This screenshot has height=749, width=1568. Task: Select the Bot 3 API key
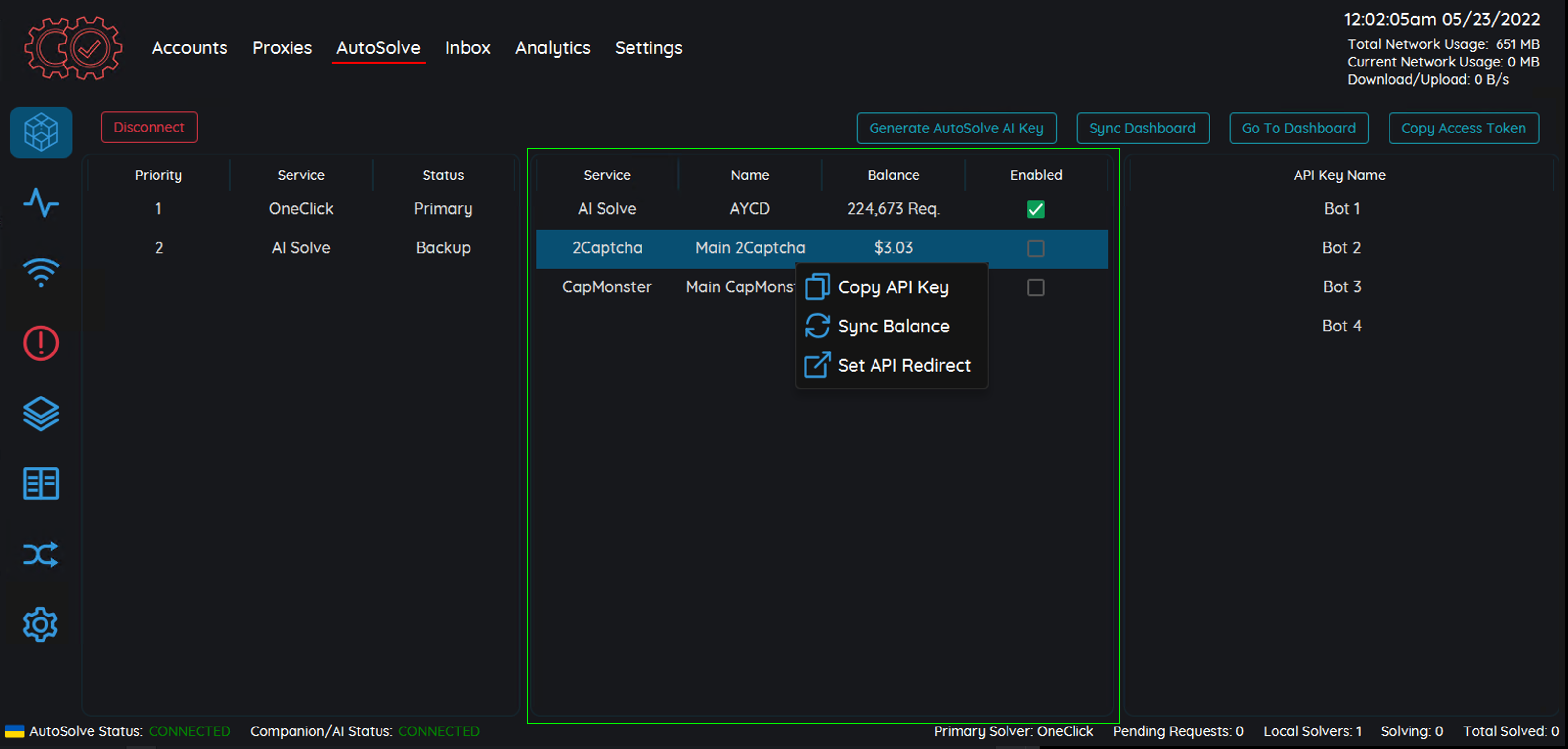tap(1341, 286)
